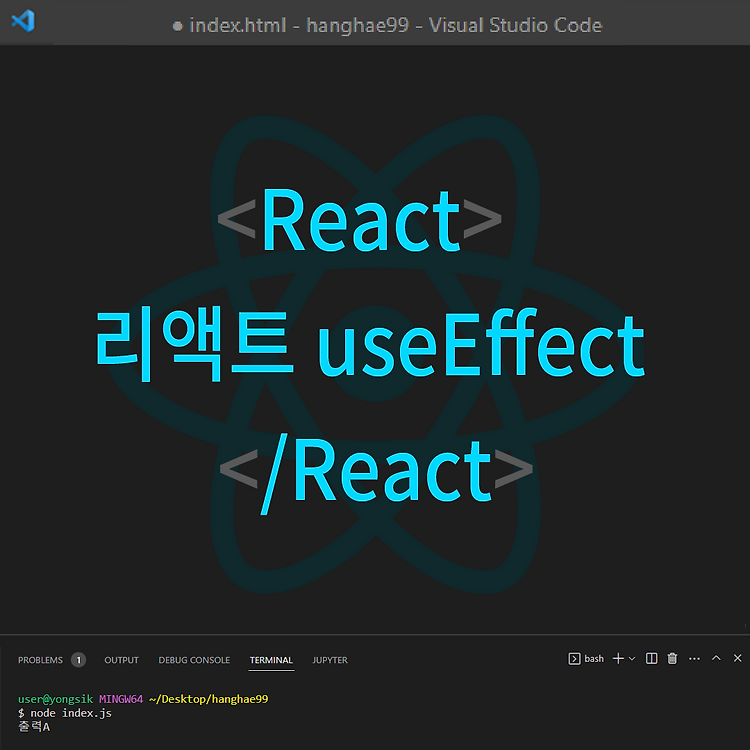Switch to the DEBUG CONSOLE tab
The height and width of the screenshot is (750, 750).
coord(194,660)
